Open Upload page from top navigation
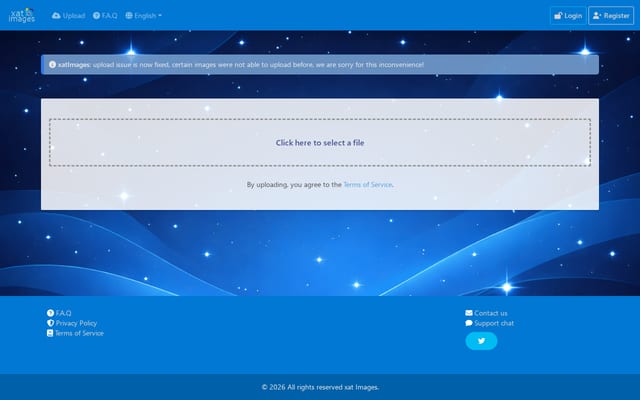 click(x=69, y=16)
